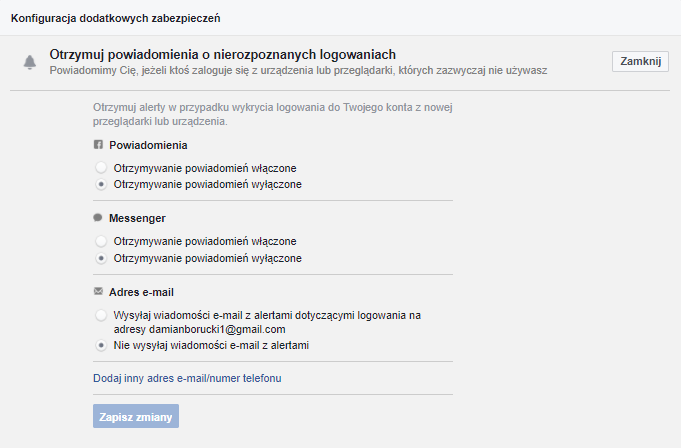Click the bell notification icon
681x448 pixels.
[x=29, y=62]
